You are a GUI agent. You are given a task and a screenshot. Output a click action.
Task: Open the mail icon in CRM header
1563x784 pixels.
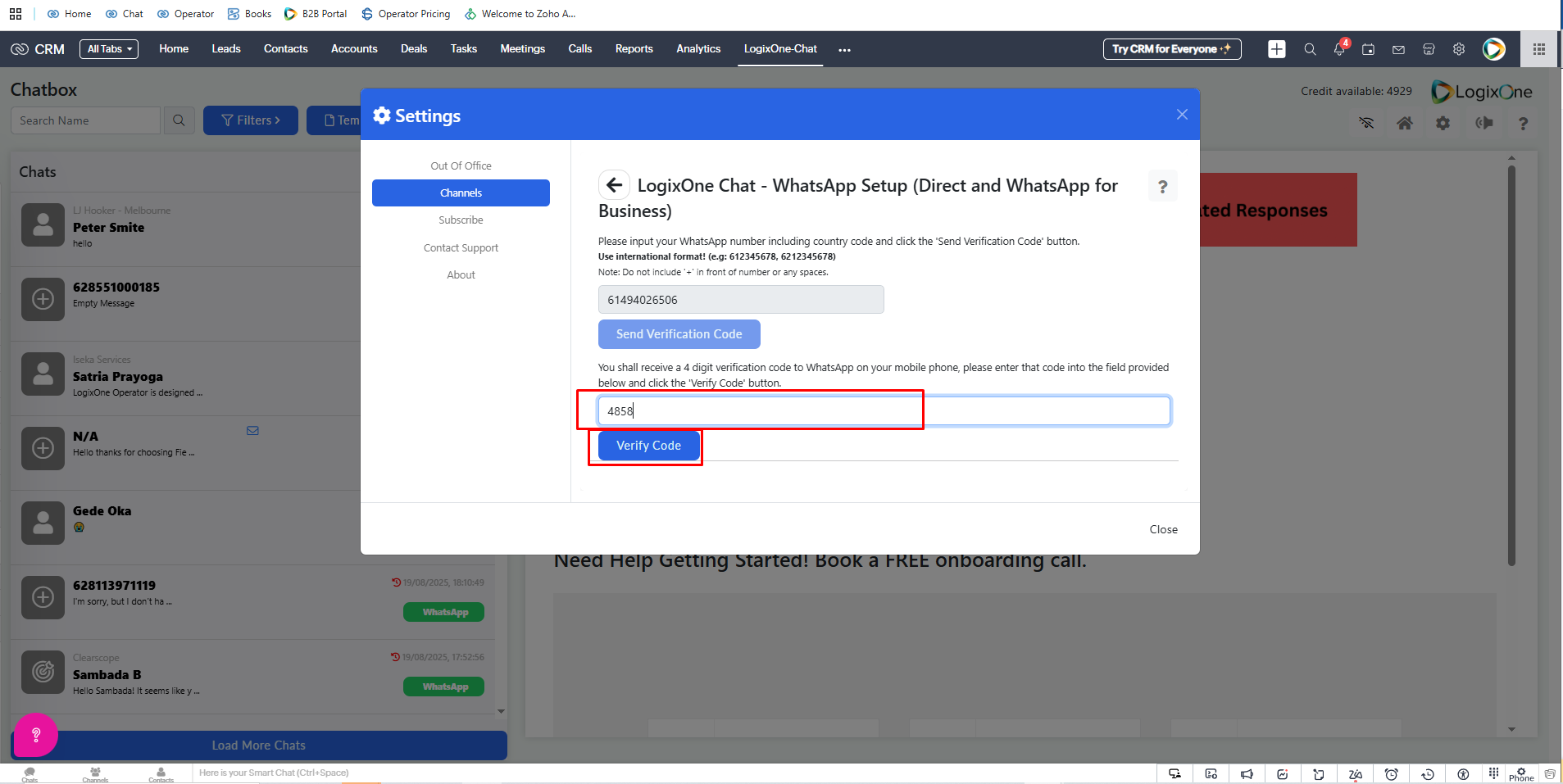1398,49
